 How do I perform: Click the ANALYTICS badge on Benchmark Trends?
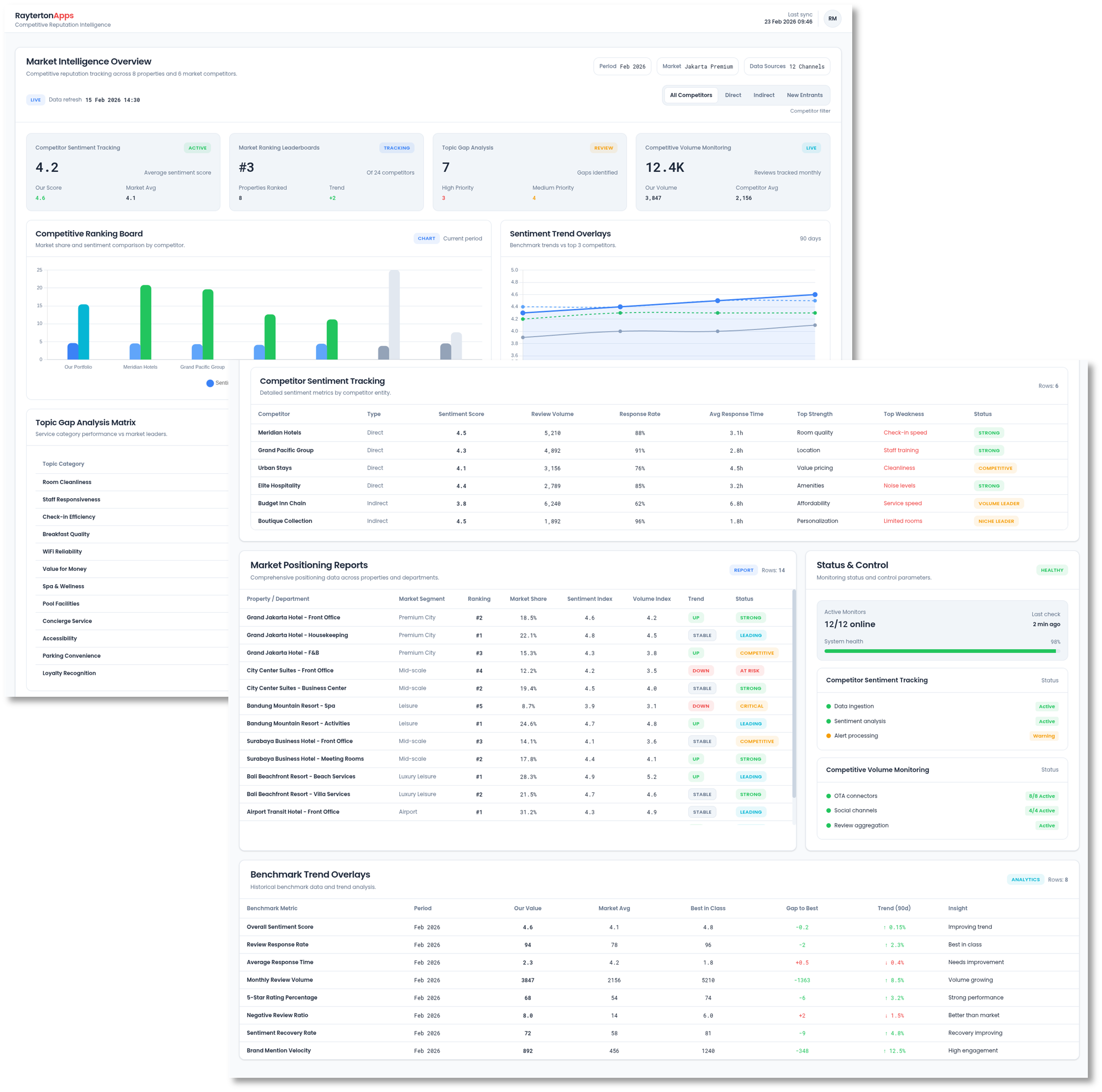[x=1025, y=879]
